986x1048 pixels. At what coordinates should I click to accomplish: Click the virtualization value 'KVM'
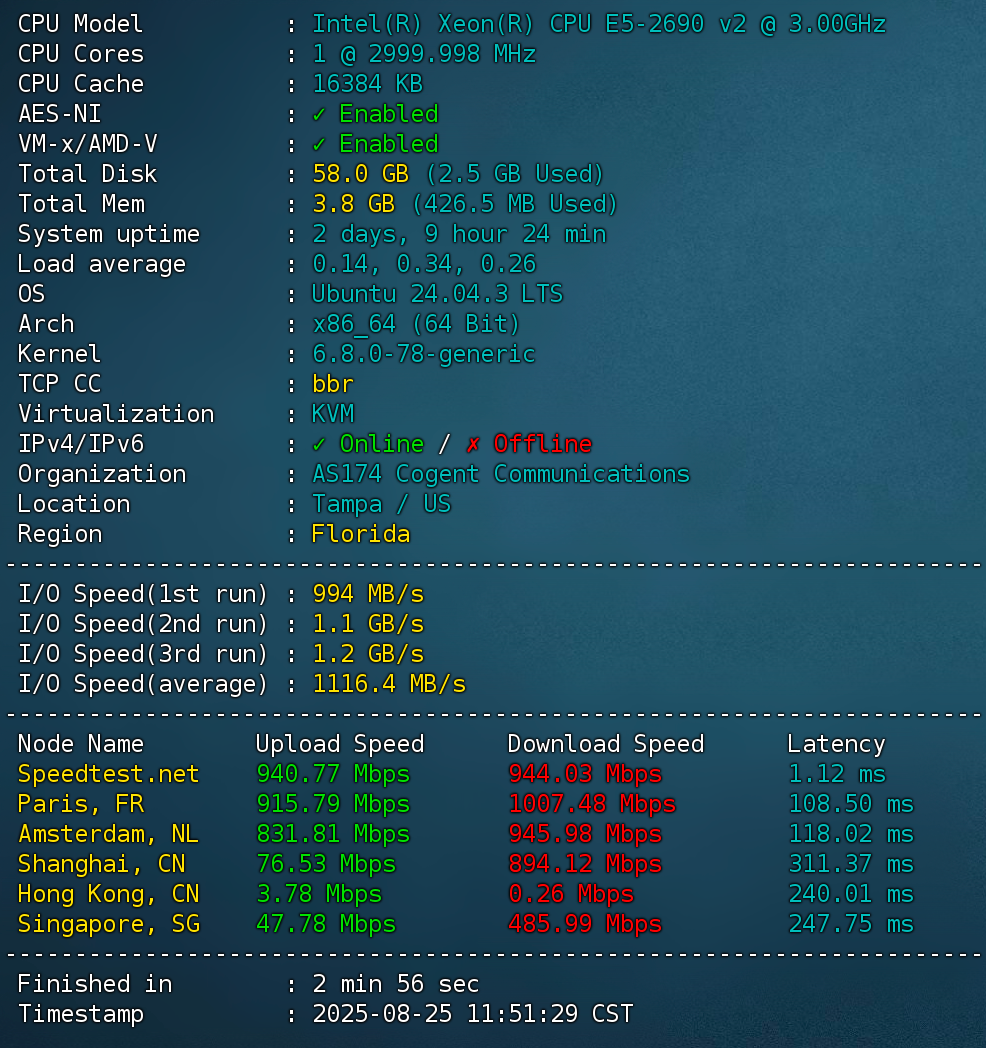point(333,414)
